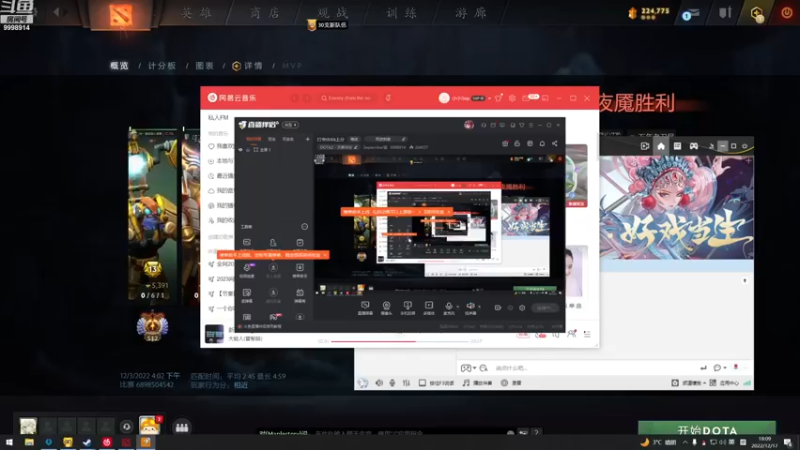This screenshot has width=800, height=450.
Task: Click the 好戏当生 banner image
Action: (x=677, y=208)
